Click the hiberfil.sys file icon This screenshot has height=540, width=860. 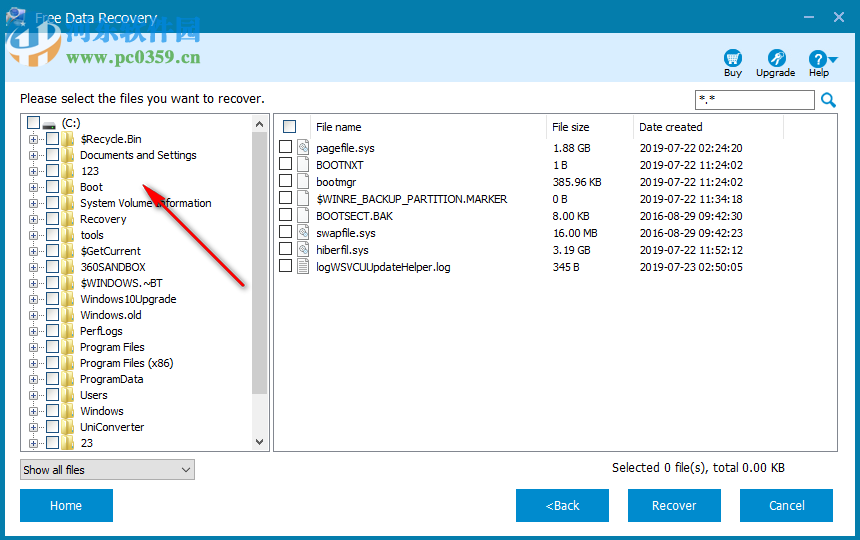[303, 249]
